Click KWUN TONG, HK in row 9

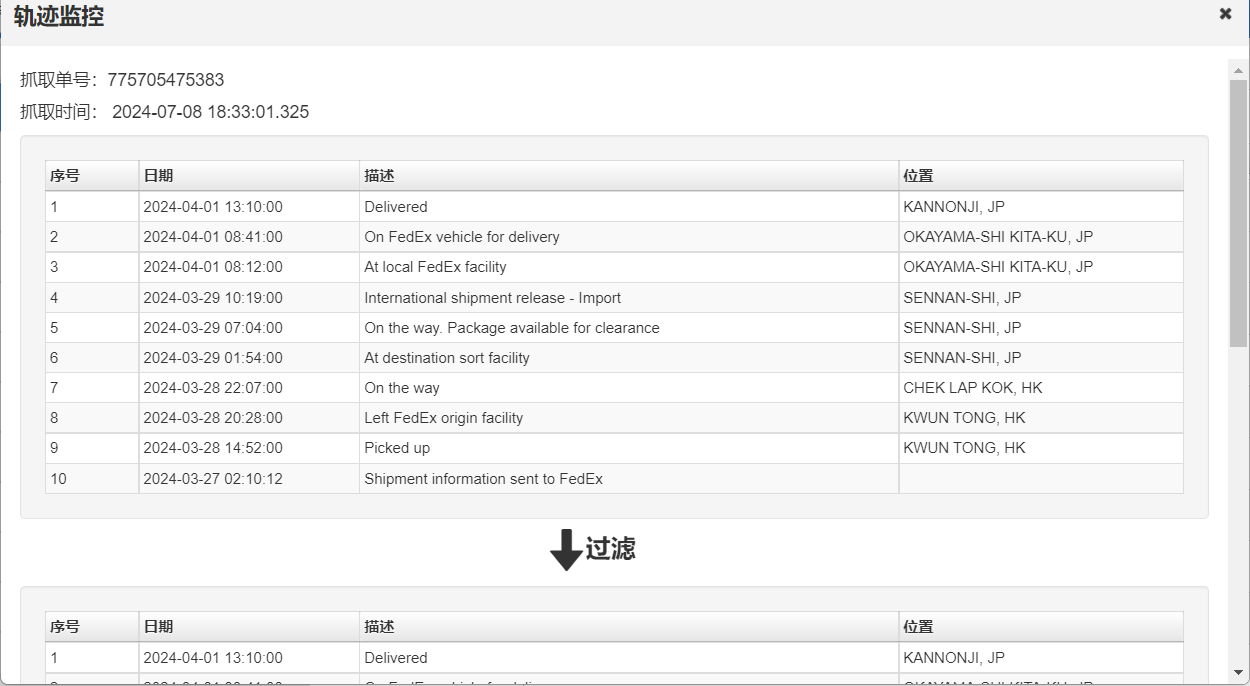click(964, 448)
